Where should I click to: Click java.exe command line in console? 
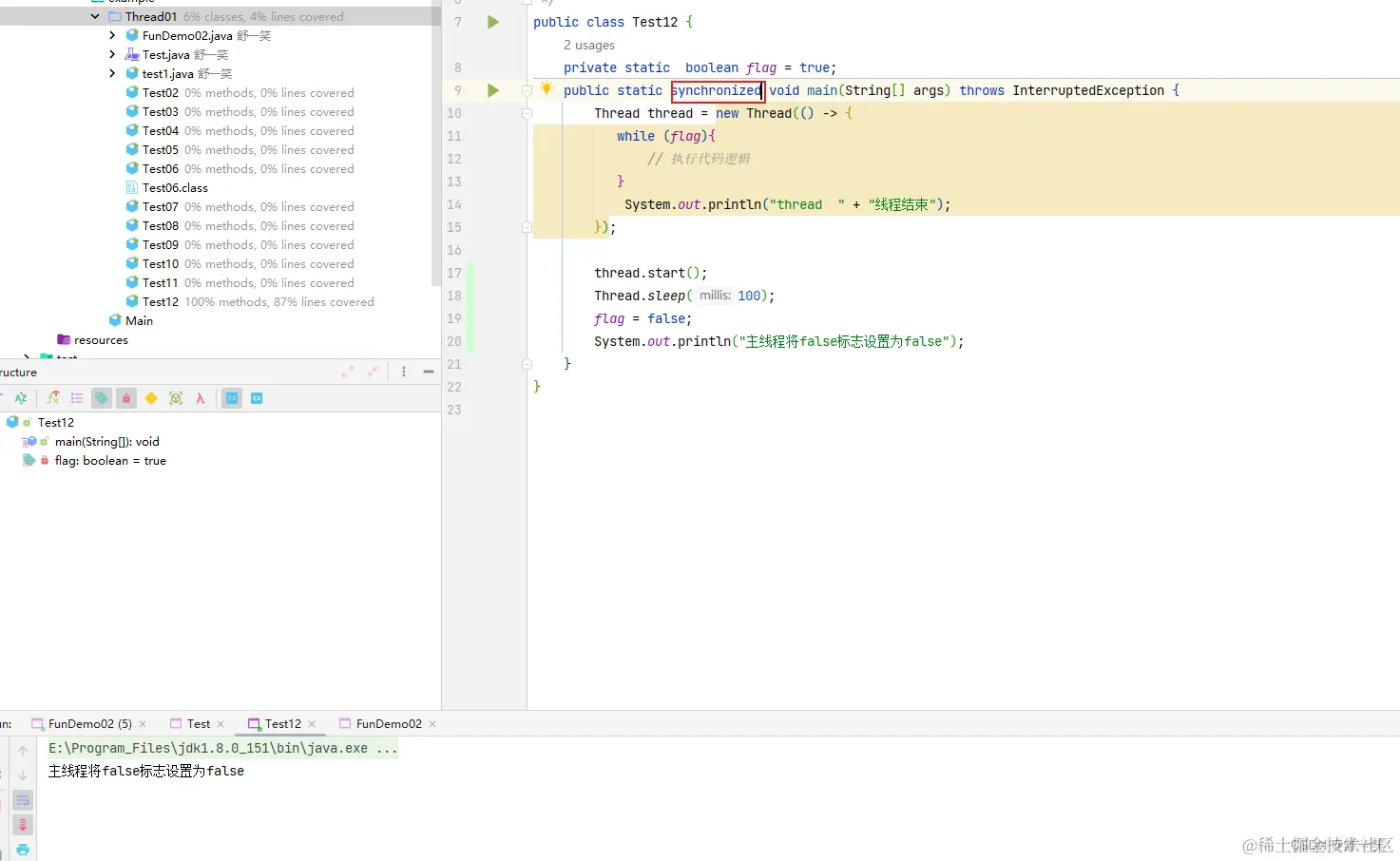223,748
